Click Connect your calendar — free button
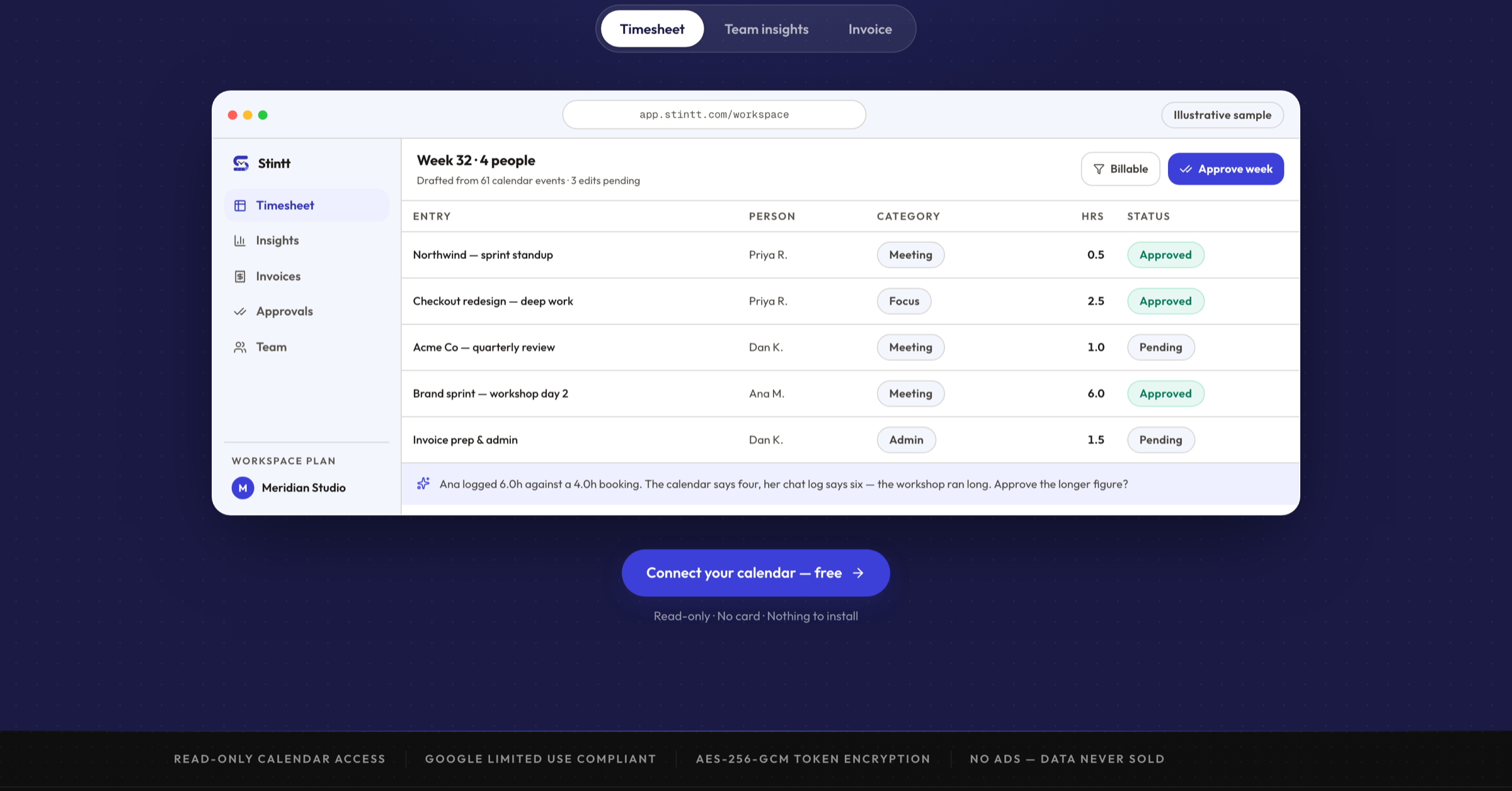Screen dimensions: 1512x791 755,573
